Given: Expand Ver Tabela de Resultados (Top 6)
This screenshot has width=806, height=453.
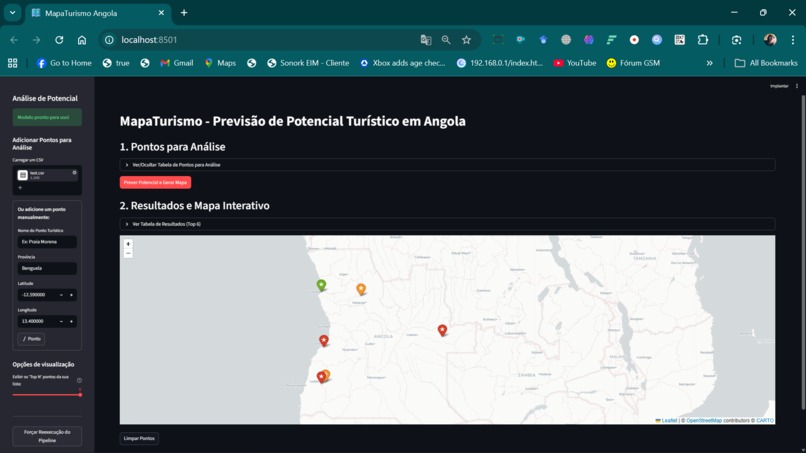Looking at the screenshot, I should pyautogui.click(x=447, y=224).
